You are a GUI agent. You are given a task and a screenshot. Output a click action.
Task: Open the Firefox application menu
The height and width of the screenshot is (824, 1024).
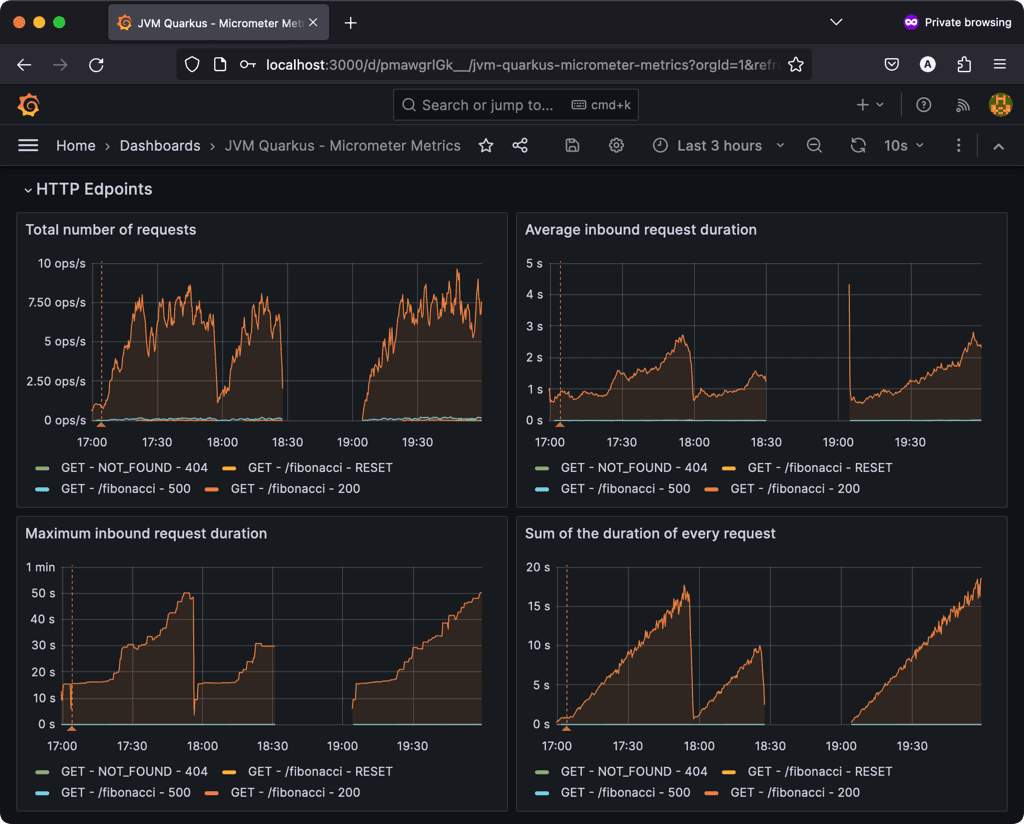[999, 64]
